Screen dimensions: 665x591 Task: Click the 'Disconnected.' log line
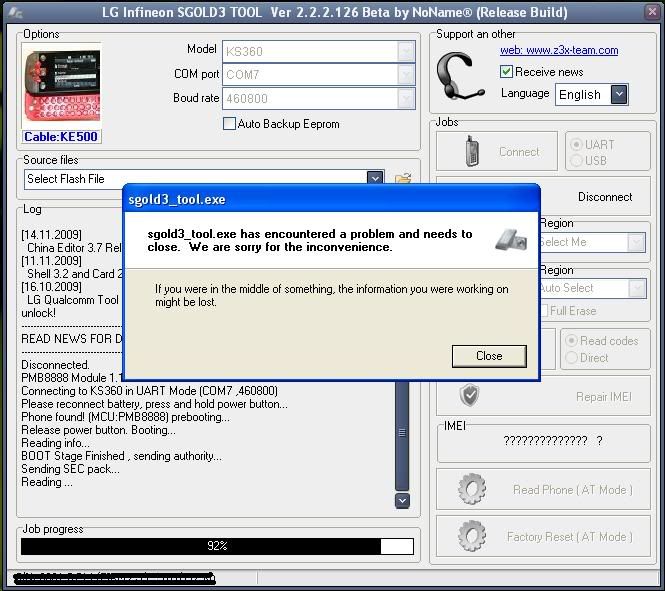(x=56, y=365)
